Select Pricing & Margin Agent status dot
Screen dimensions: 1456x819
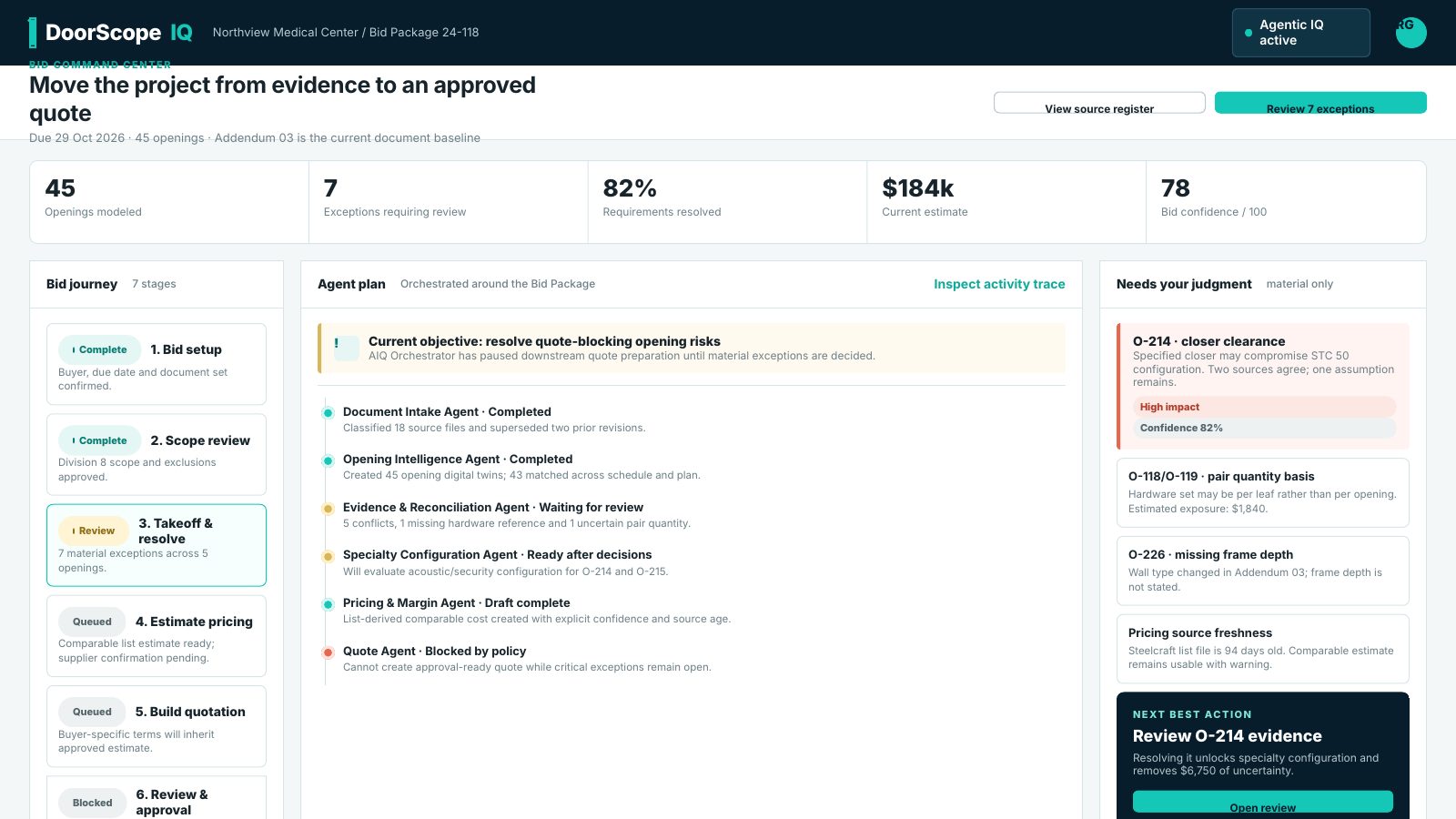(328, 604)
